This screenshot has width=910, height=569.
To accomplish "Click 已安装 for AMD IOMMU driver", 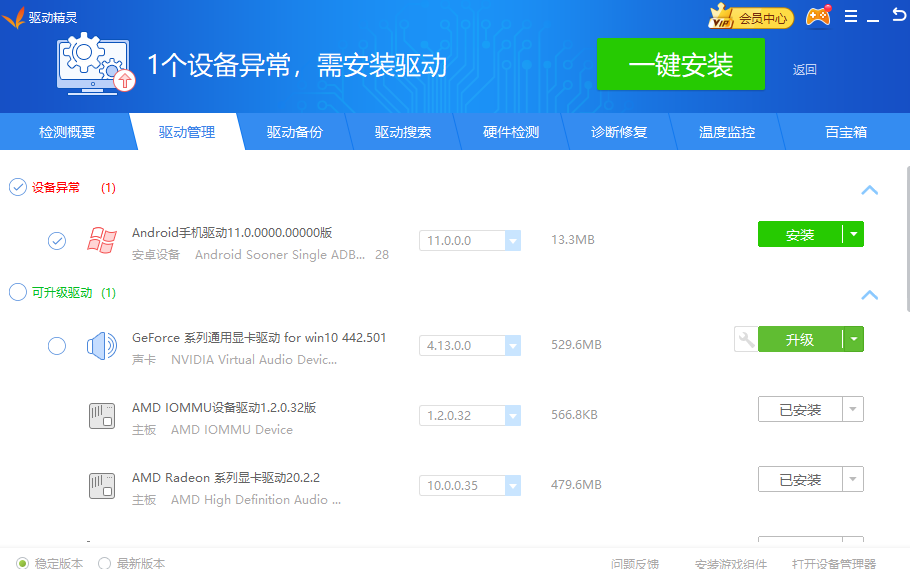I will pyautogui.click(x=800, y=409).
